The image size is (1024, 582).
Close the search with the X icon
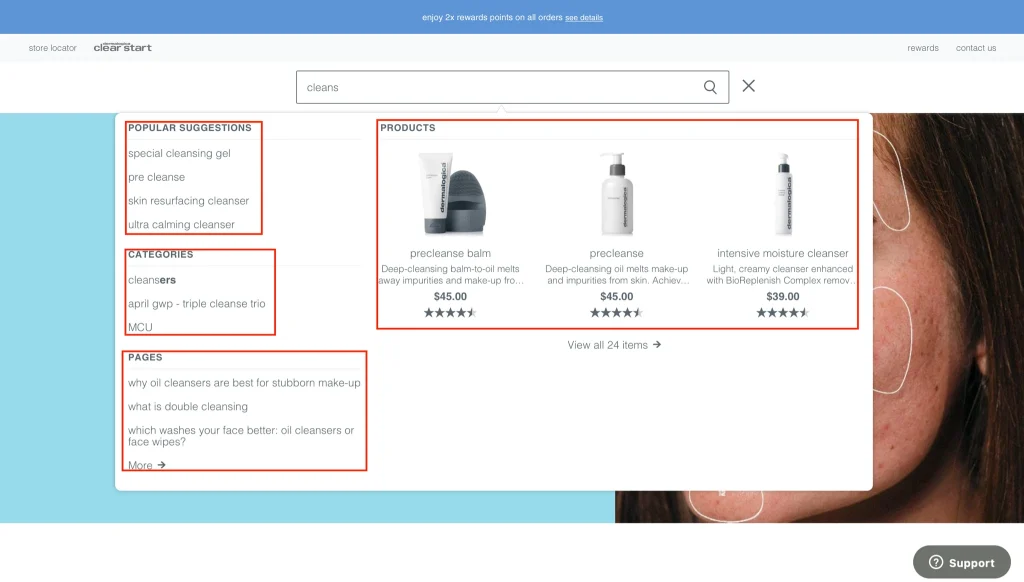748,86
